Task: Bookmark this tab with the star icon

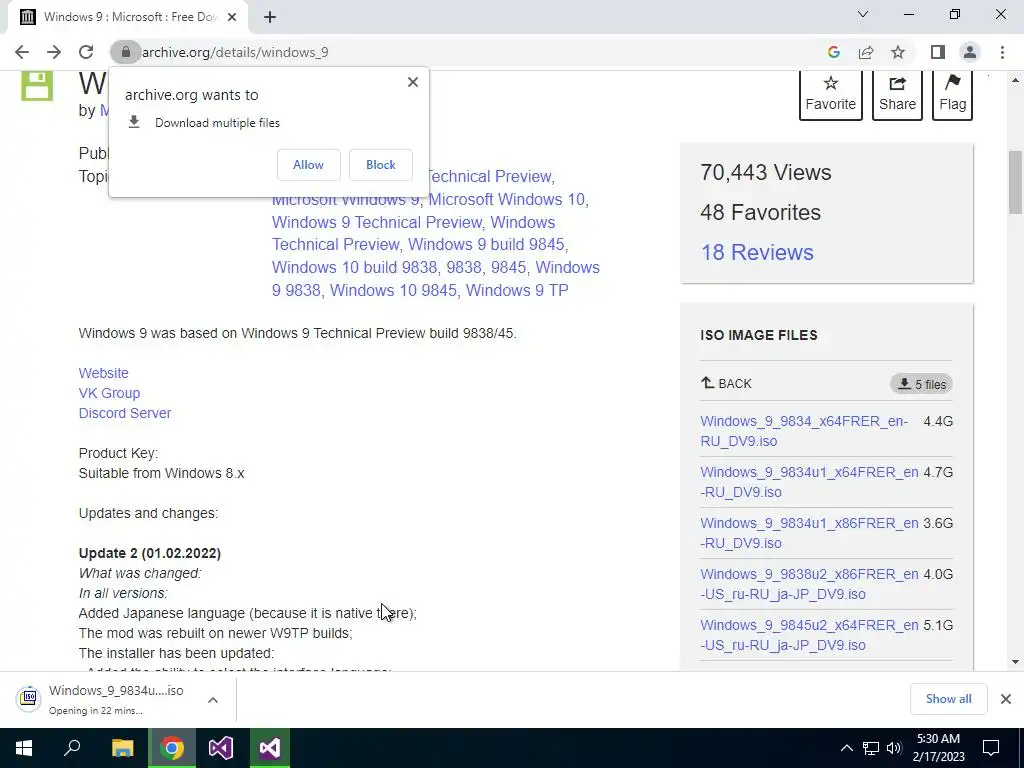Action: coord(899,52)
